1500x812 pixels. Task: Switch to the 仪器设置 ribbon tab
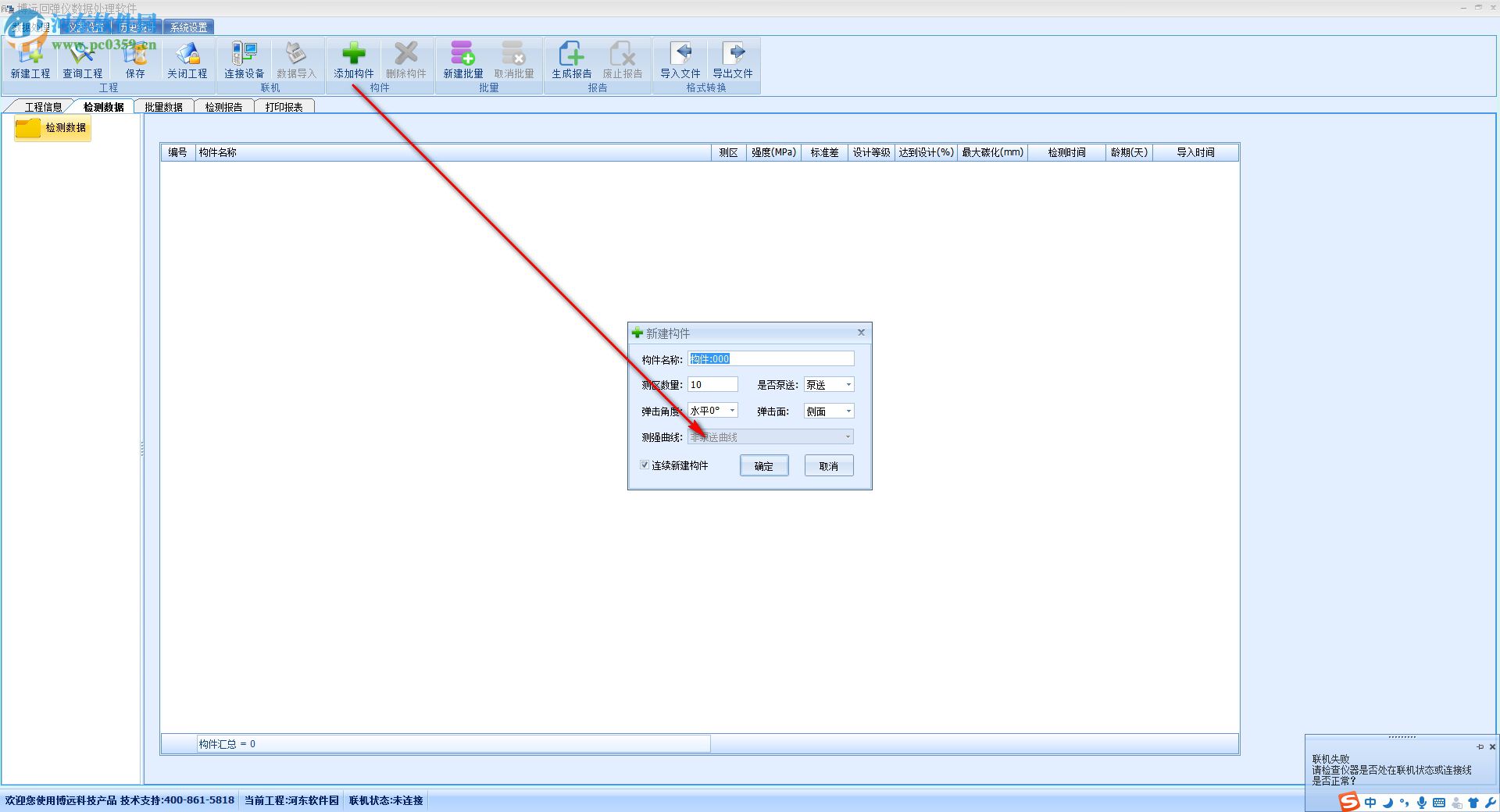(86, 27)
